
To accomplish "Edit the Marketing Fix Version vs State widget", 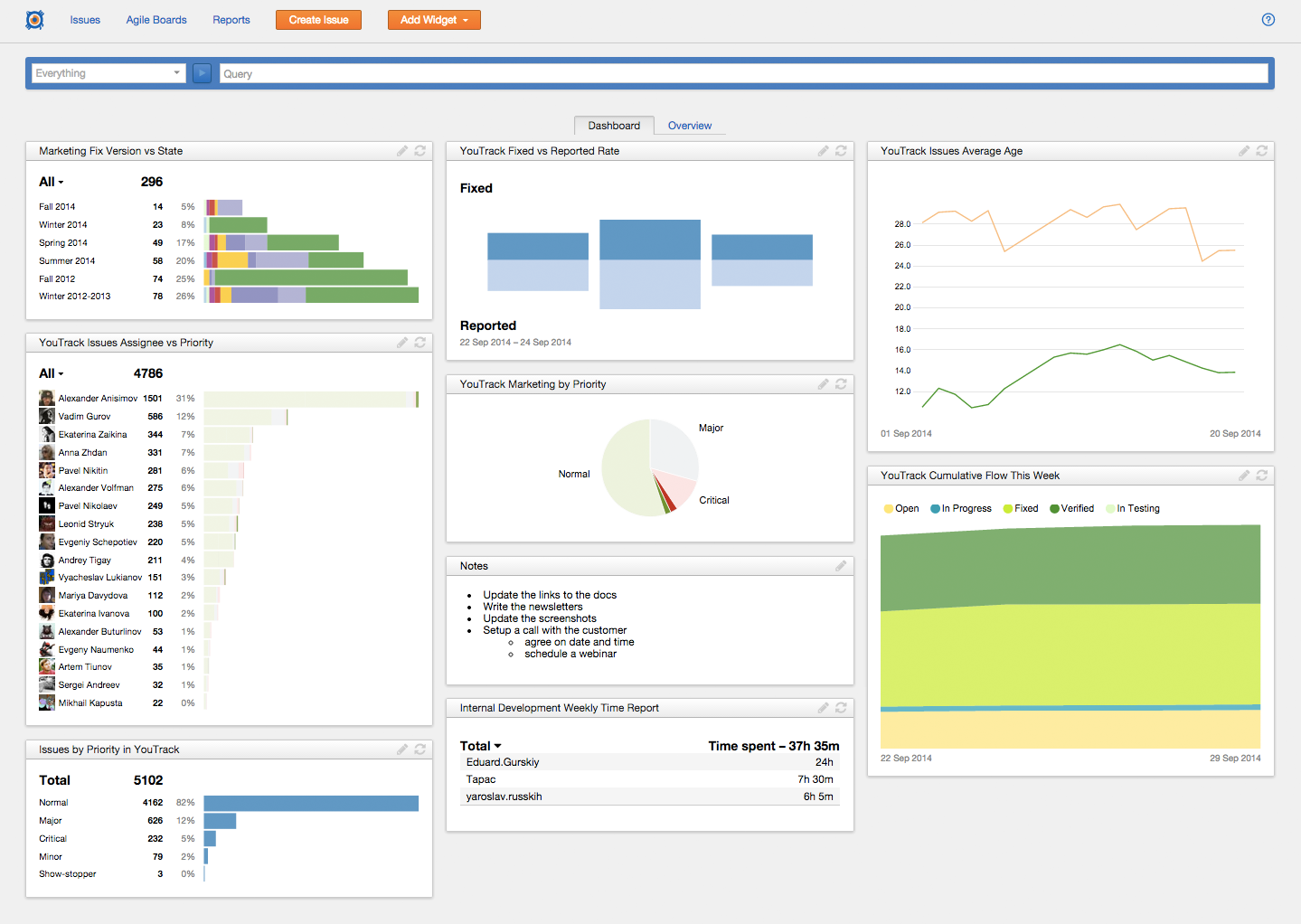I will 402,151.
